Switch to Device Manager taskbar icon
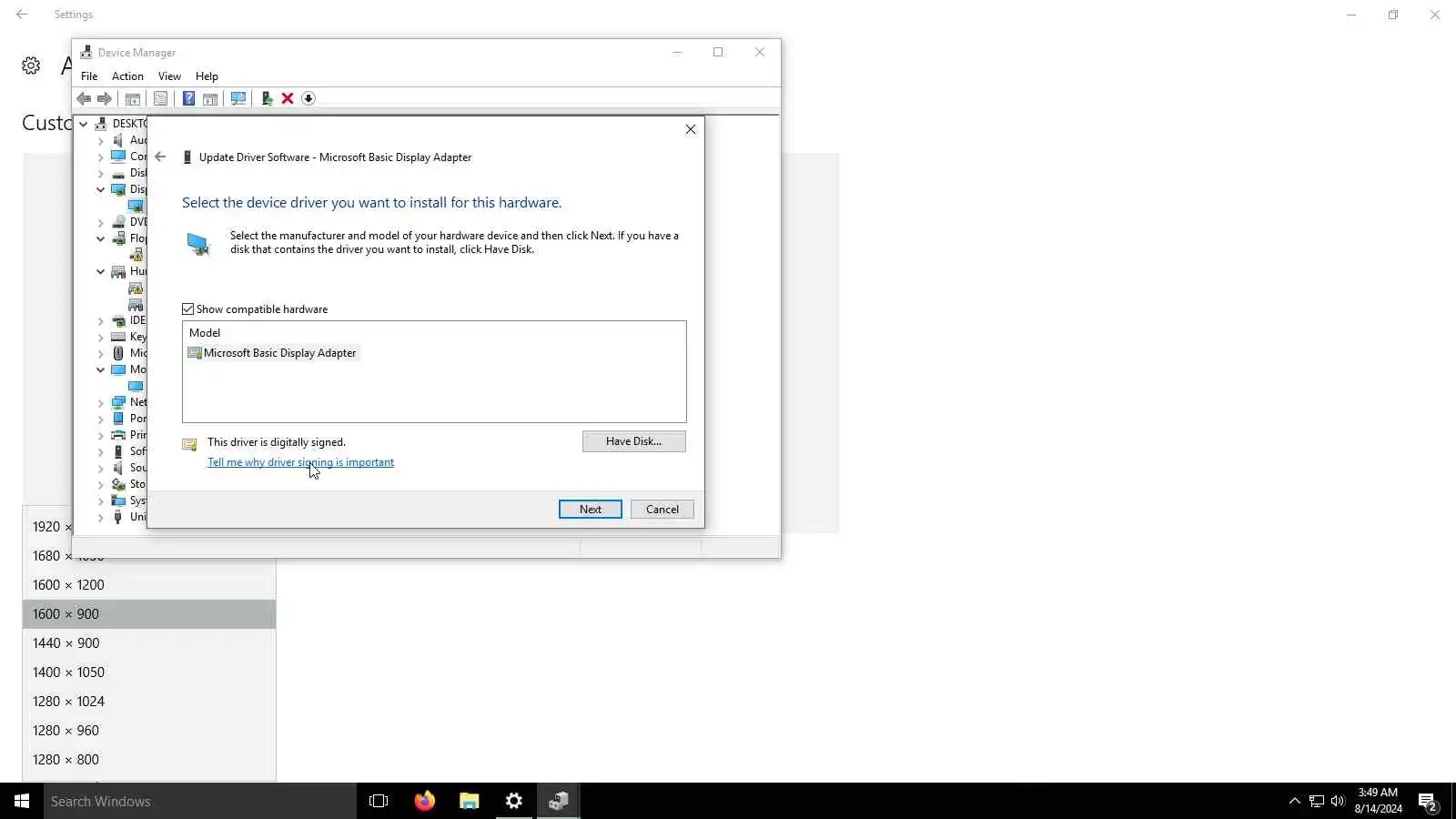This screenshot has width=1456, height=819. coord(559,801)
